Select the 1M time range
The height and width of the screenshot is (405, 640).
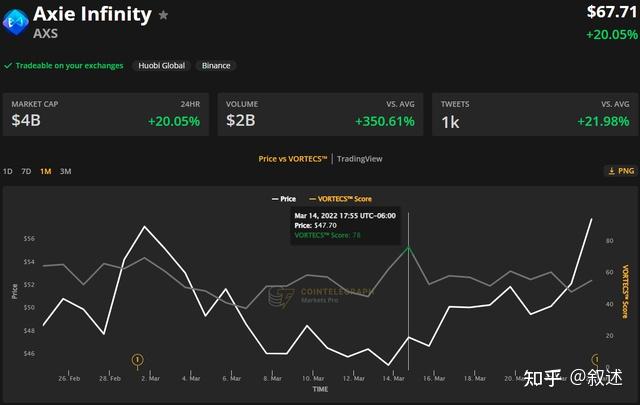[45, 171]
